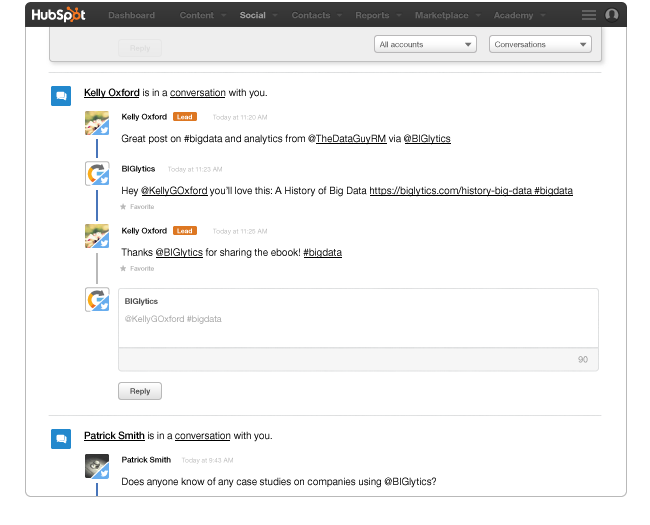The height and width of the screenshot is (525, 650).
Task: Open Kelly Oxford's avatar on first tweet
Action: [x=97, y=123]
